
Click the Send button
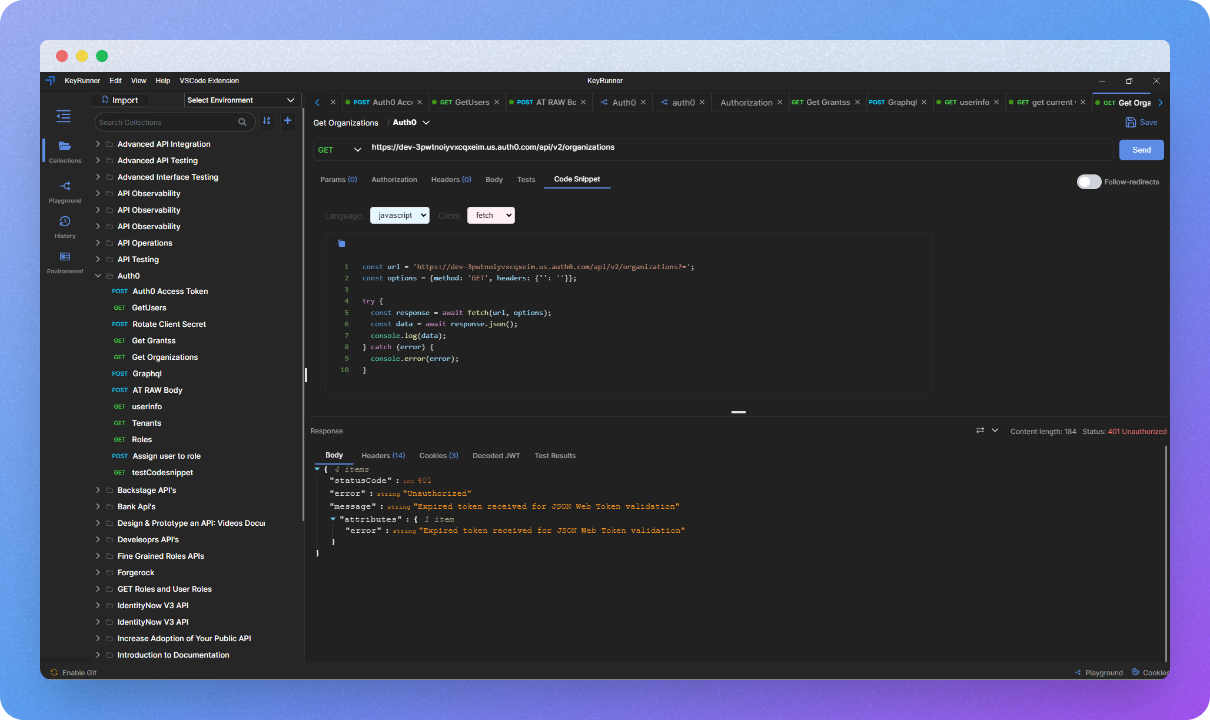click(x=1141, y=150)
